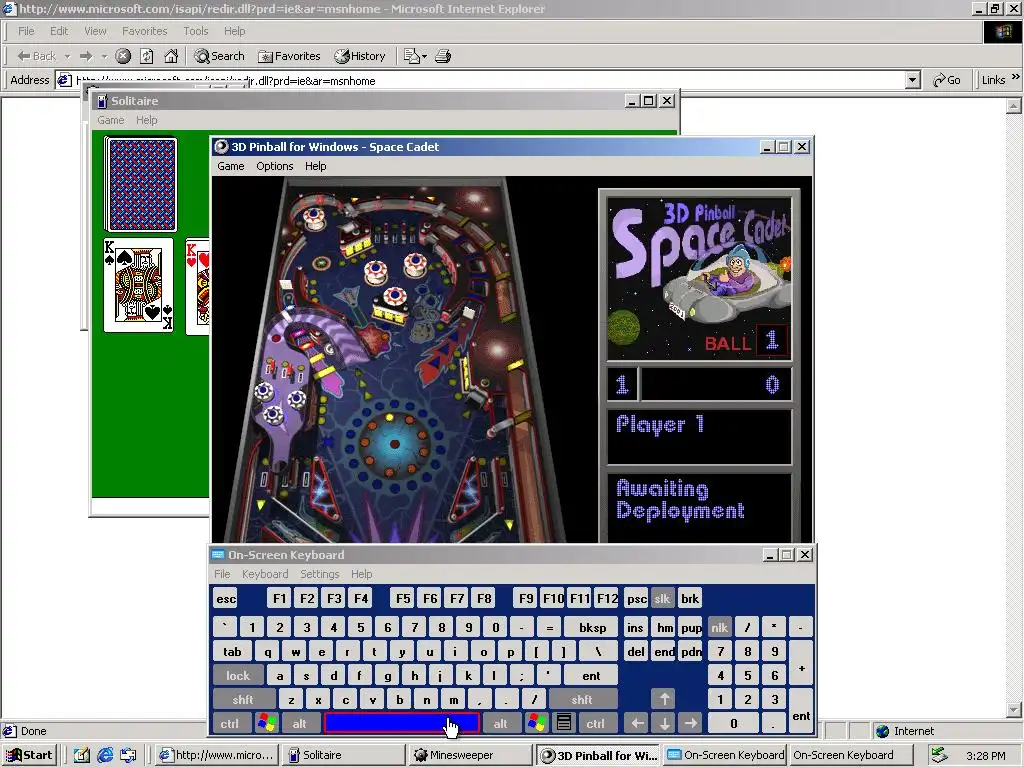1024x768 pixels.
Task: Click the long ent key in the letter rows
Action: click(591, 676)
